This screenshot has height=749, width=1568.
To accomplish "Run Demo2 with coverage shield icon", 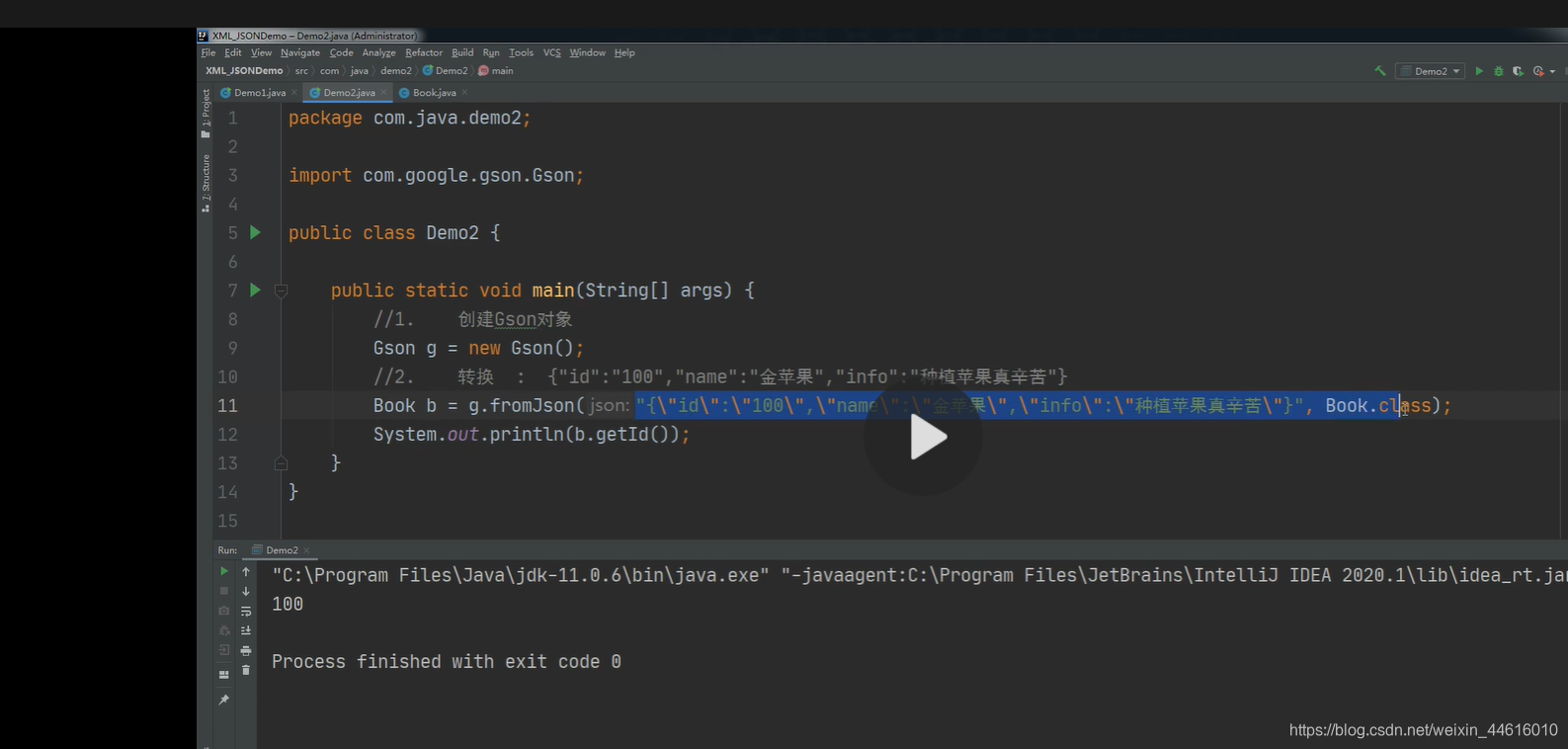I will (1519, 71).
